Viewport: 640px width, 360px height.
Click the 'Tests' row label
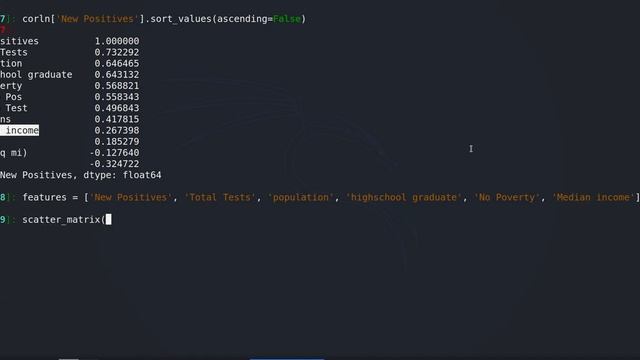point(14,52)
